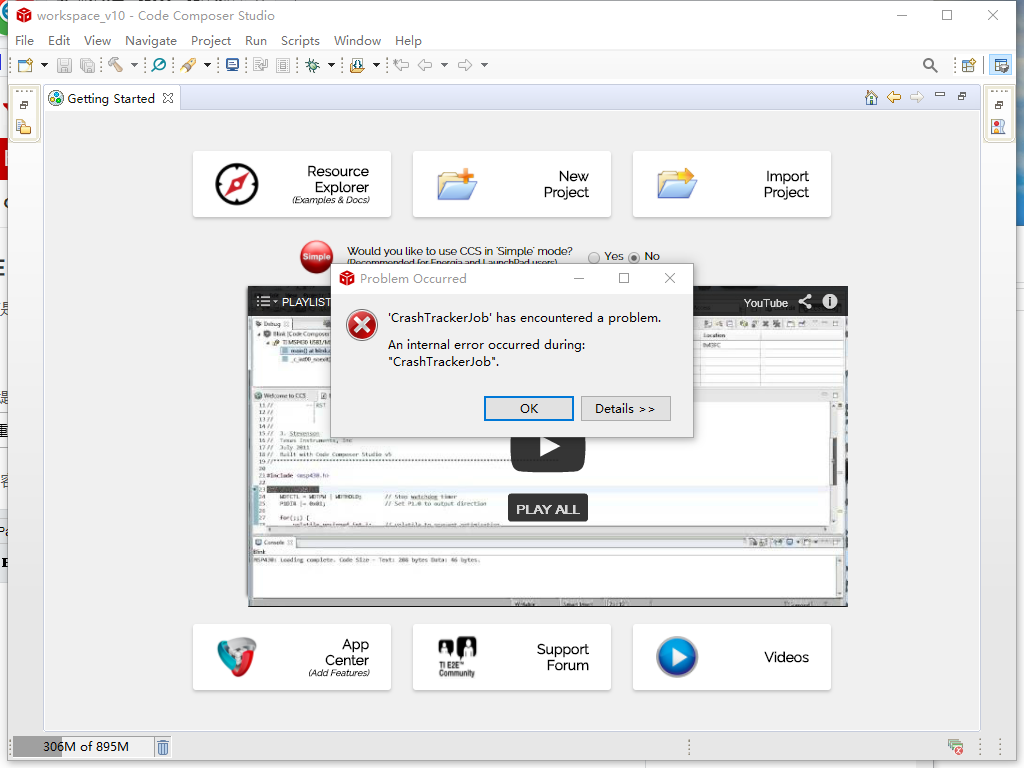Expand Details in Problem Occurred dialog

626,409
